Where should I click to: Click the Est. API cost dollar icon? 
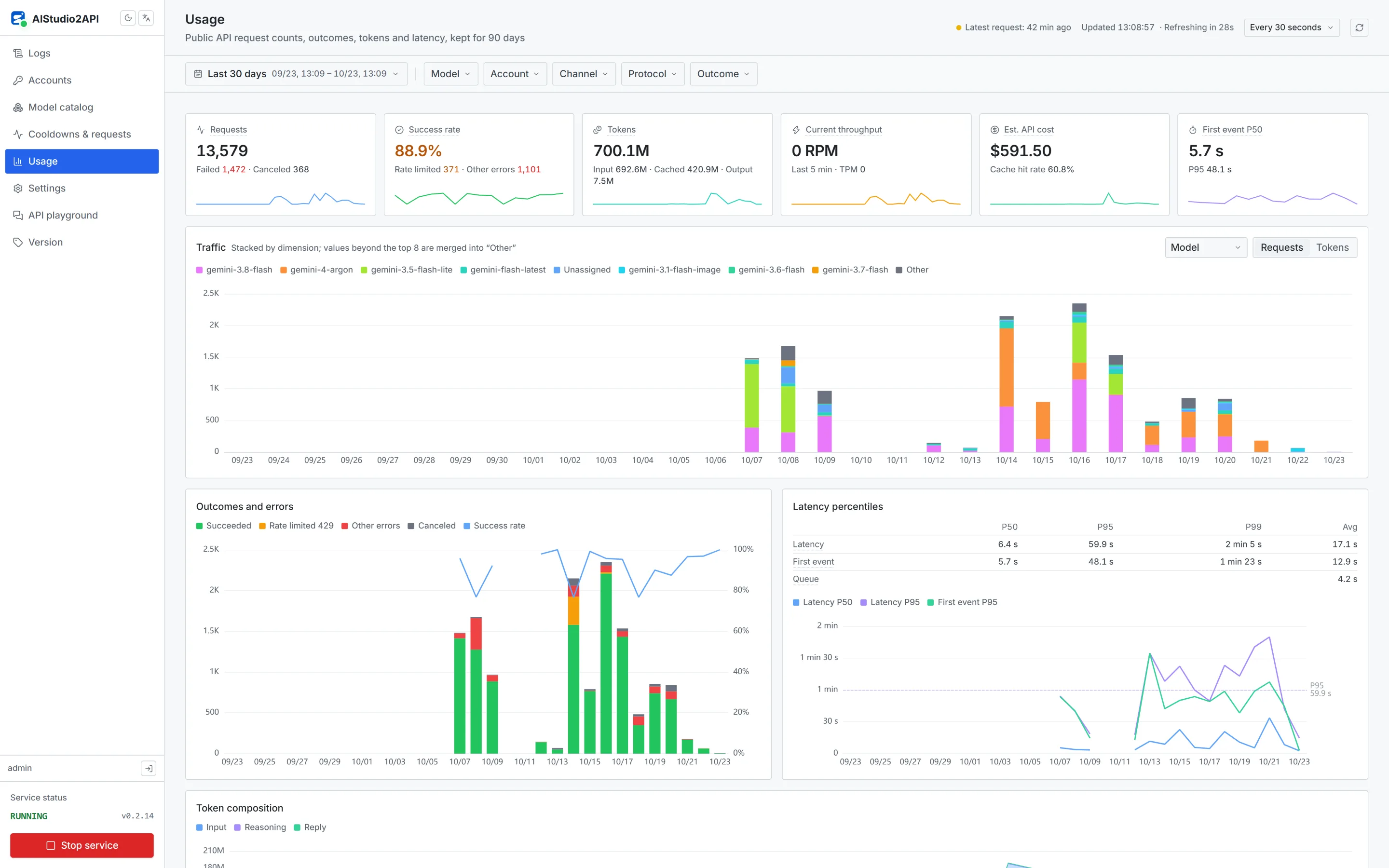[994, 130]
